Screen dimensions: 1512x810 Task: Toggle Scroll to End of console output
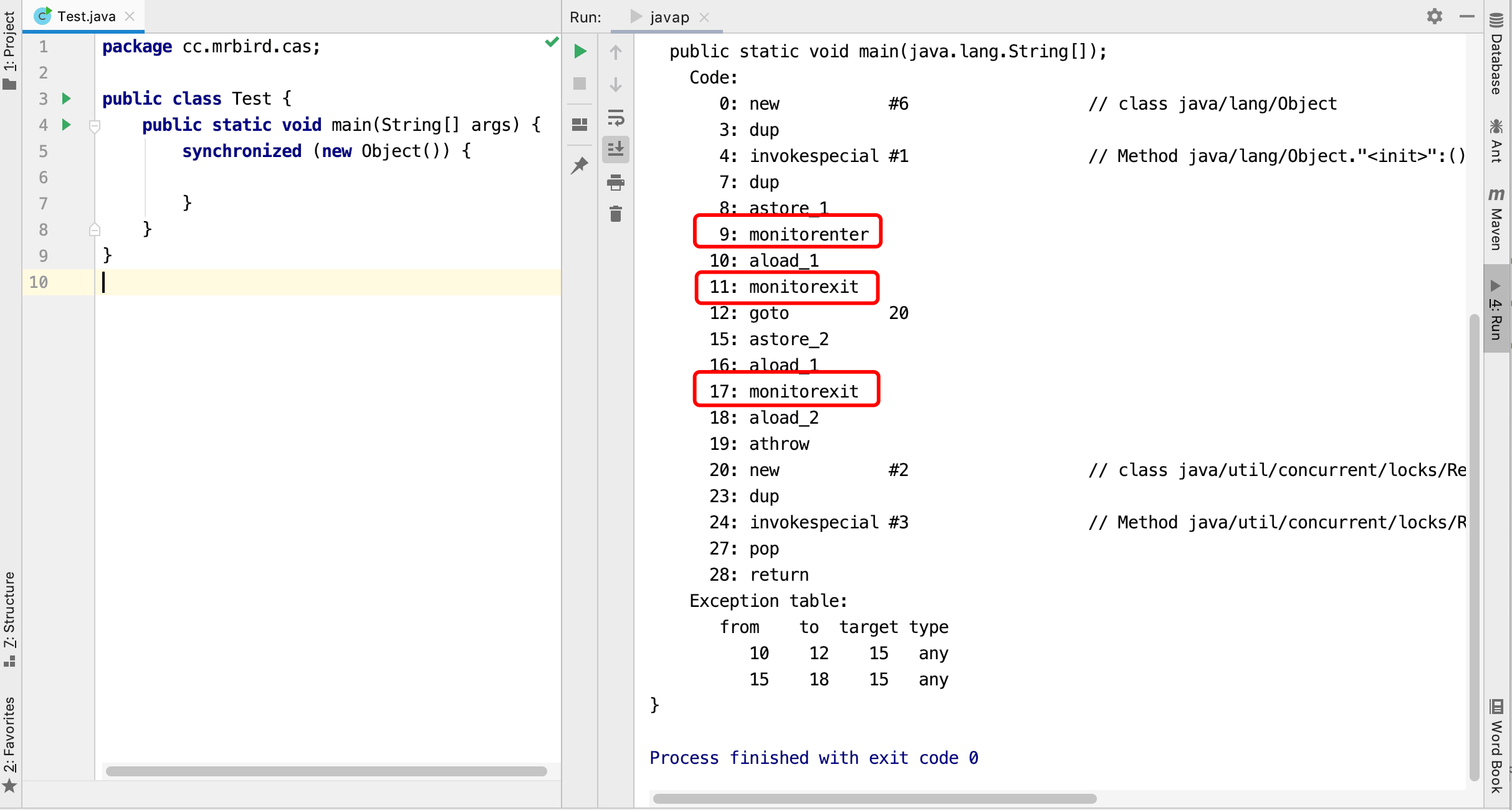pos(616,150)
